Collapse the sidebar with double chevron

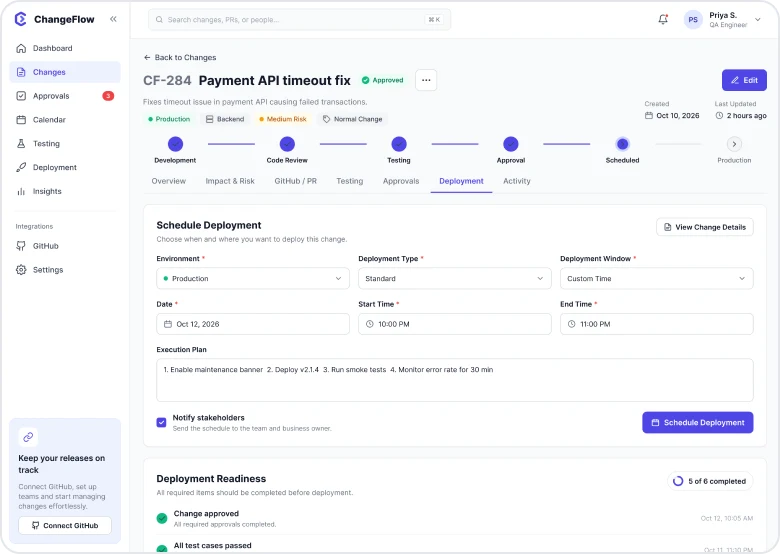(113, 19)
